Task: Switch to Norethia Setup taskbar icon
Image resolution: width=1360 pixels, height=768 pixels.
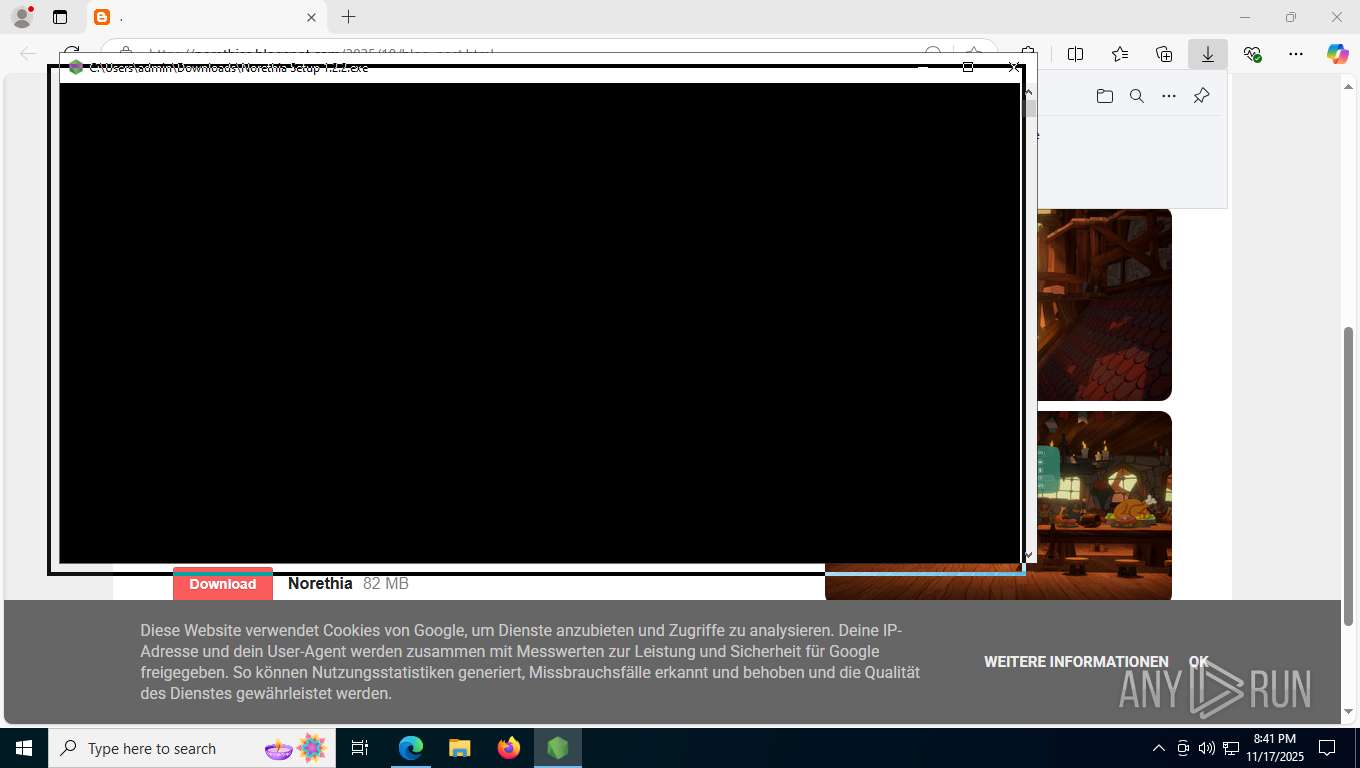Action: (x=558, y=748)
